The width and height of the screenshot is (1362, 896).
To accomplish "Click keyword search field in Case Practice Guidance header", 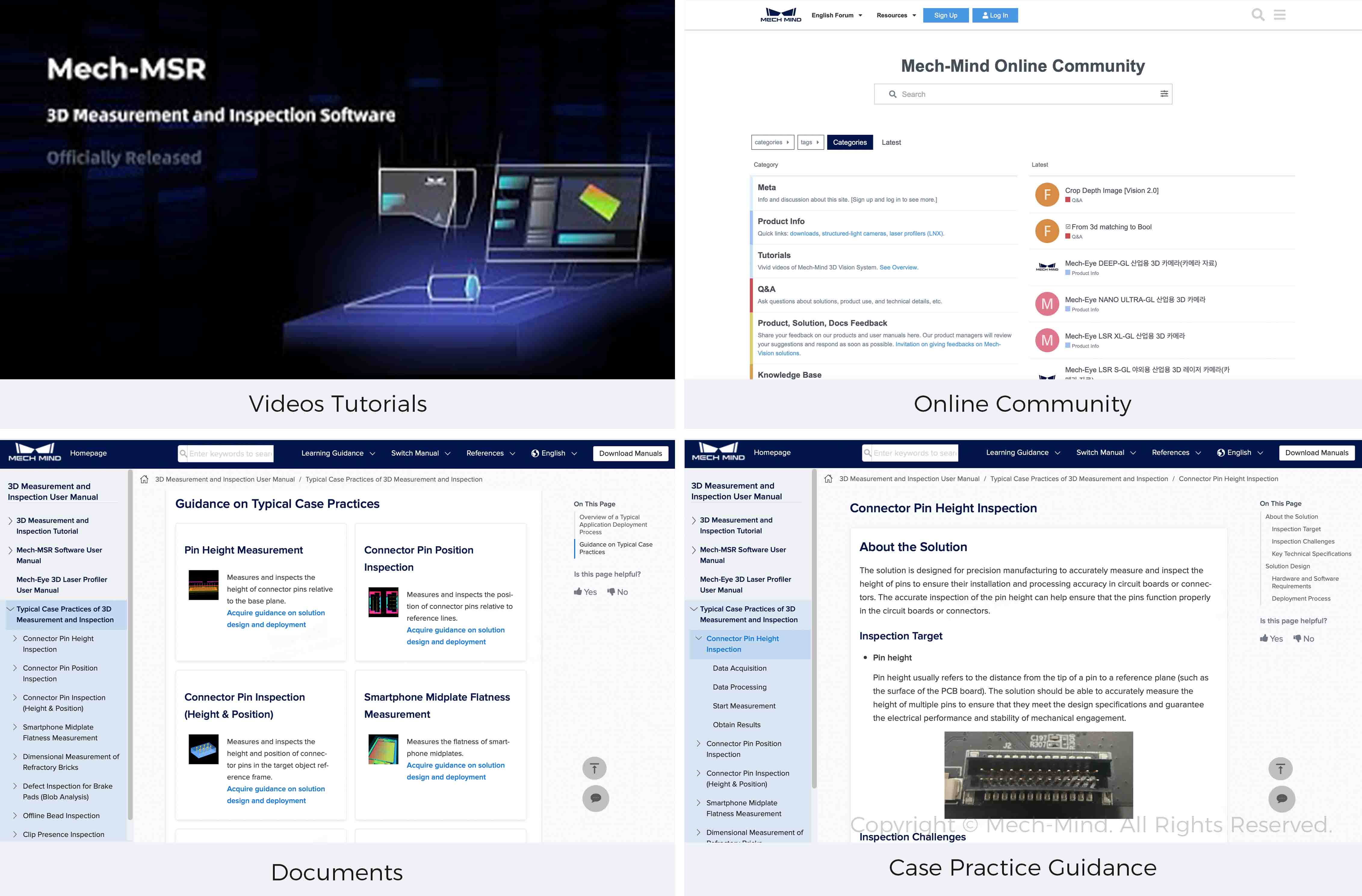I will (x=910, y=453).
